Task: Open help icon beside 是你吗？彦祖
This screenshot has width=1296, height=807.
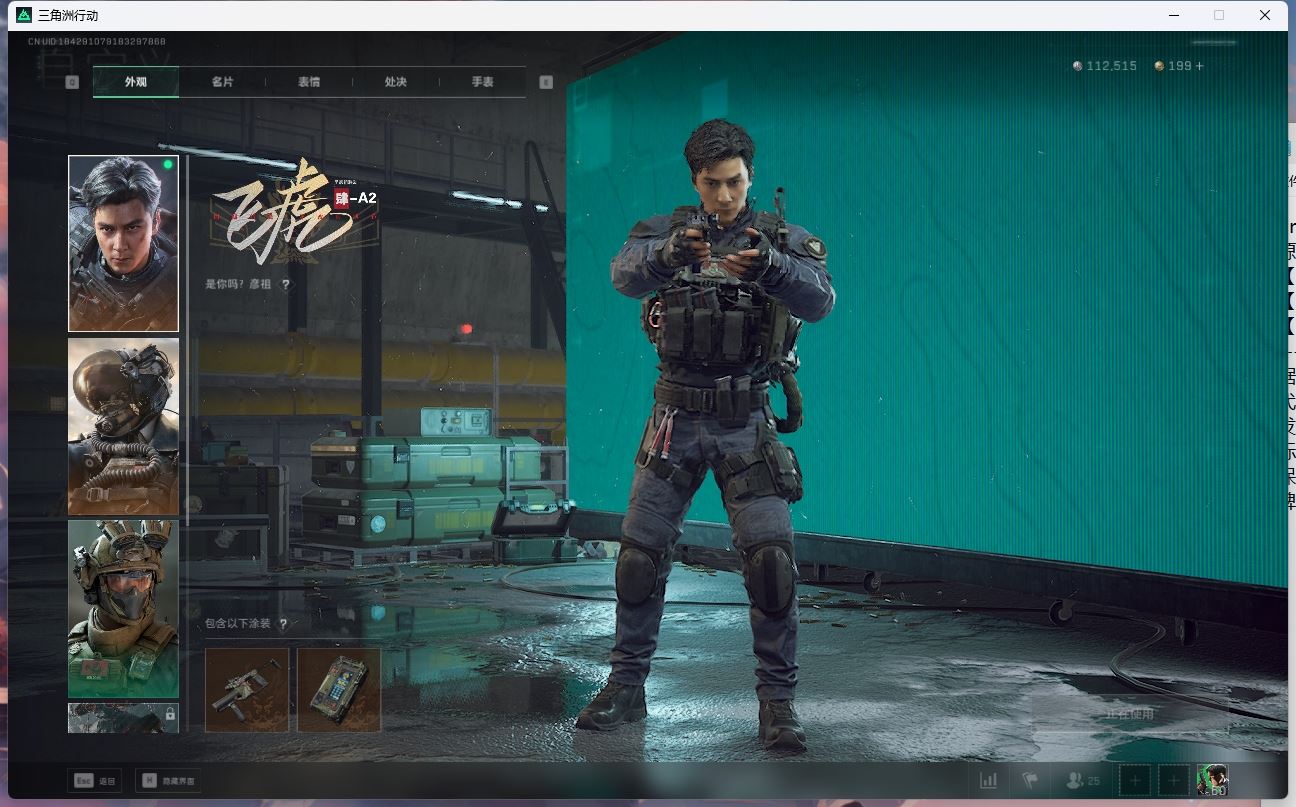Action: [x=286, y=284]
